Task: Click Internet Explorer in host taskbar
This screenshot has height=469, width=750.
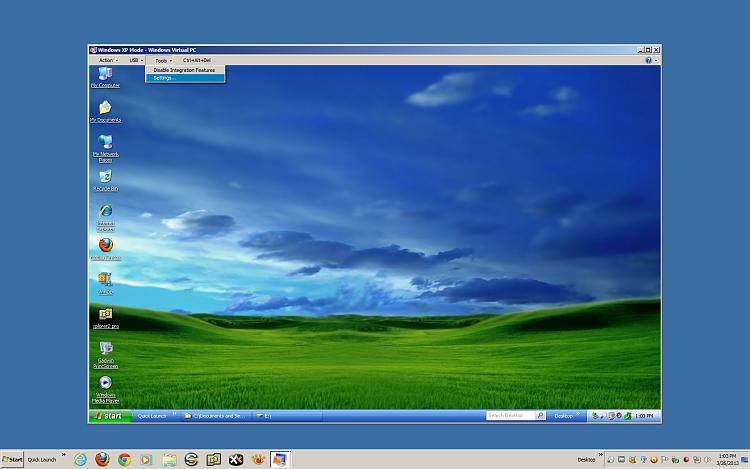Action: [80, 459]
